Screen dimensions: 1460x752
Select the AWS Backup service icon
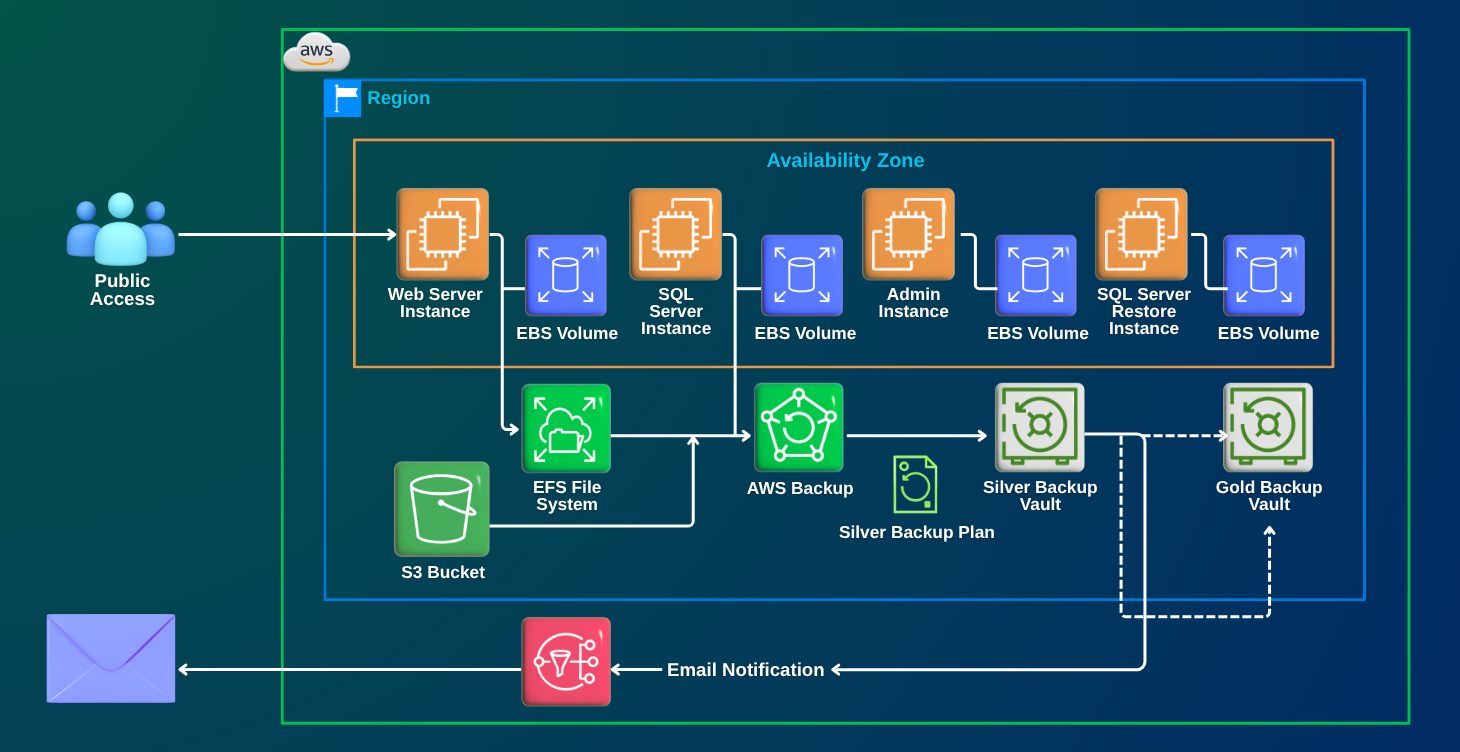[x=799, y=428]
